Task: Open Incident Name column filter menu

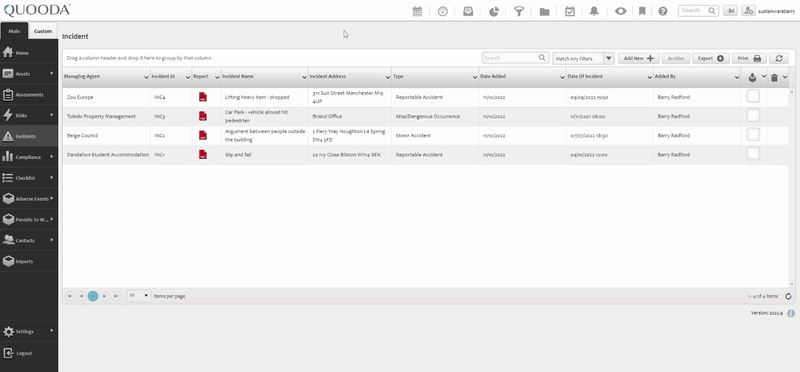Action: point(304,78)
